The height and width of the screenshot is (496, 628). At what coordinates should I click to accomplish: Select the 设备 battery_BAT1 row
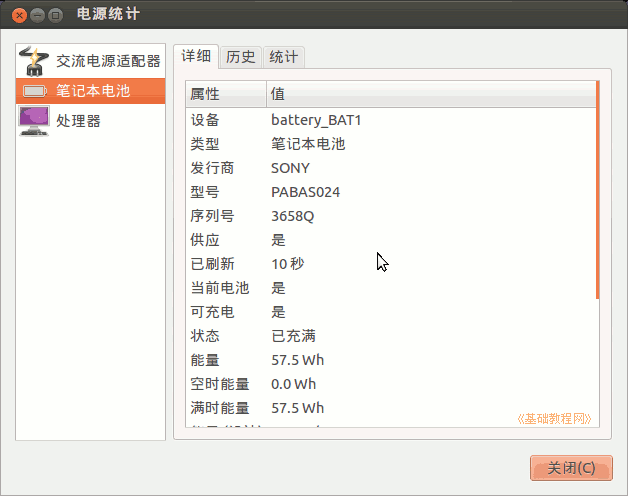point(390,120)
